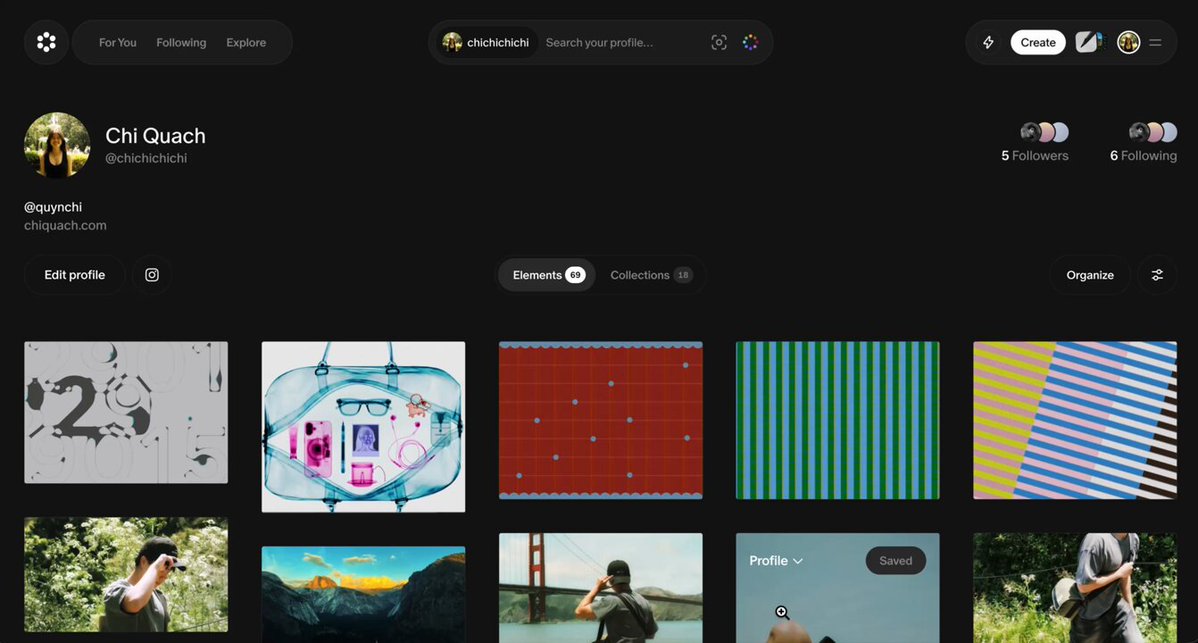Open the person walking in greenery photo
This screenshot has height=643, width=1198.
[1075, 588]
